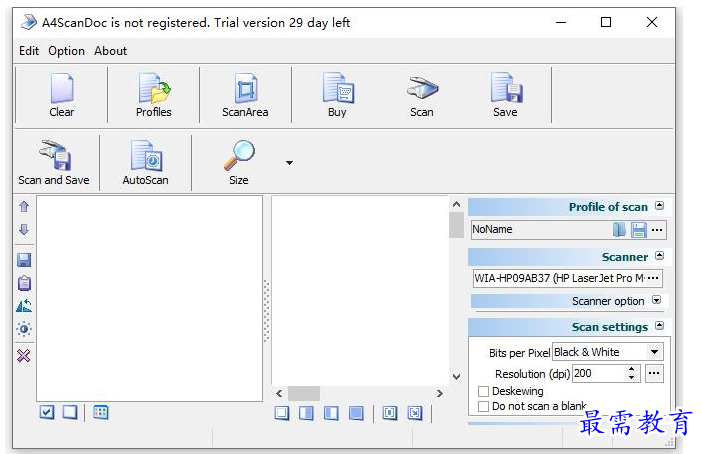Click the ellipsis button beside Resolution
Image resolution: width=701 pixels, height=454 pixels.
pyautogui.click(x=654, y=373)
